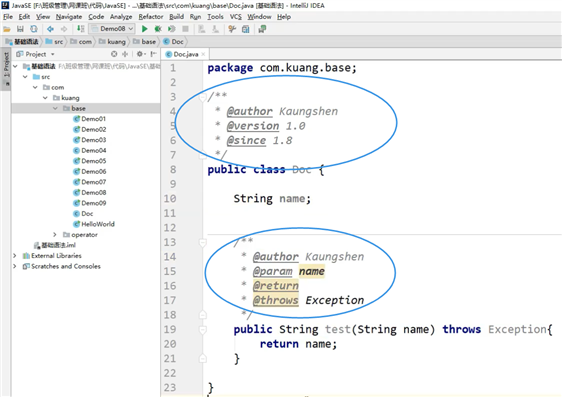The height and width of the screenshot is (397, 562).
Task: Open the Edit menu
Action: tap(24, 17)
